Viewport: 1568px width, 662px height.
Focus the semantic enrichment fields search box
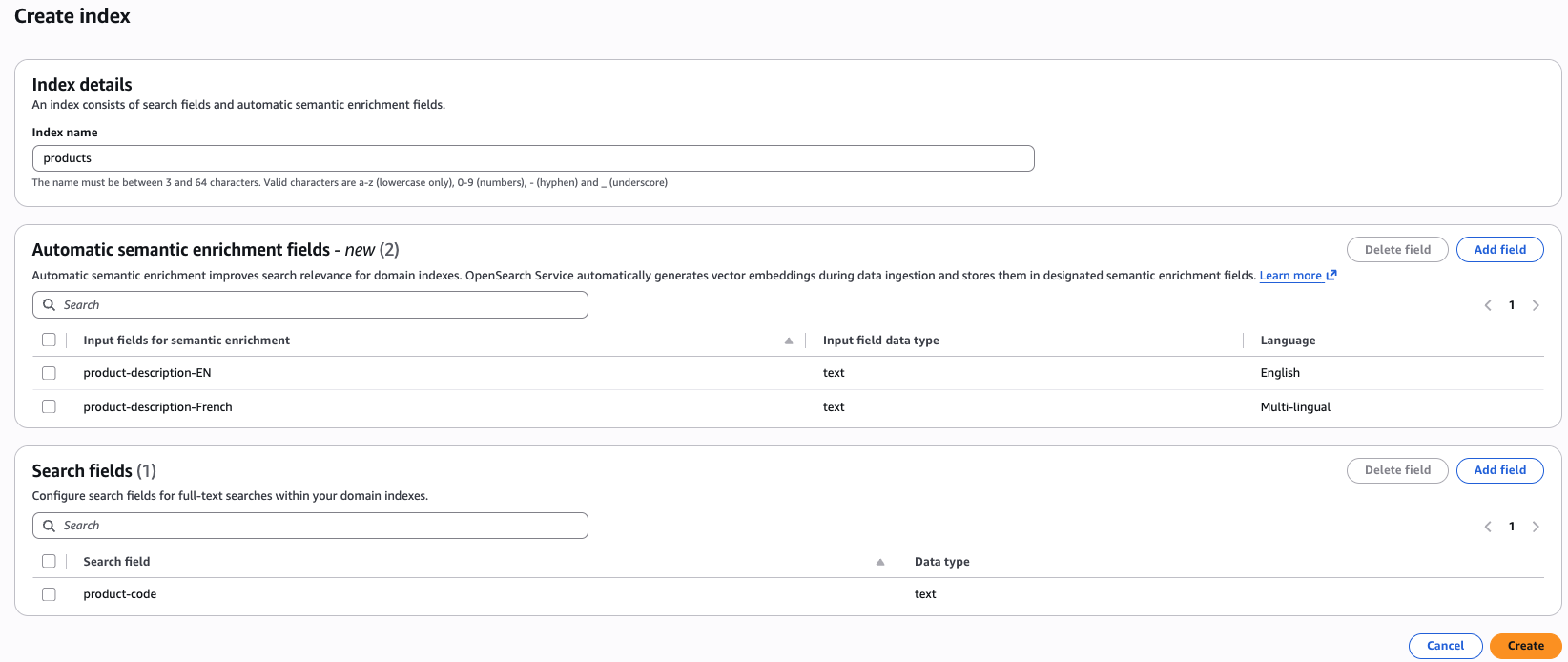point(310,305)
